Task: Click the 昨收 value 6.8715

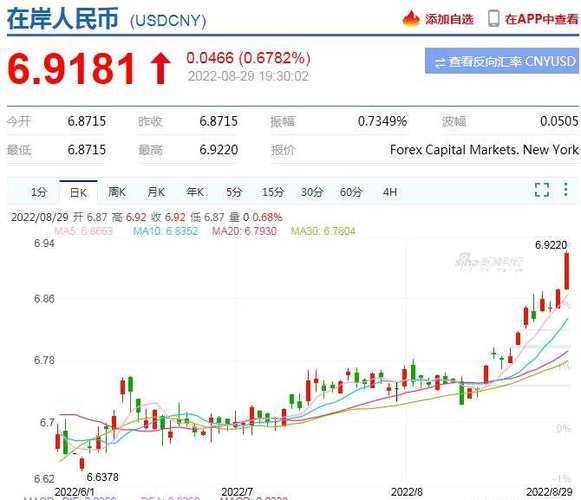Action: (x=219, y=121)
